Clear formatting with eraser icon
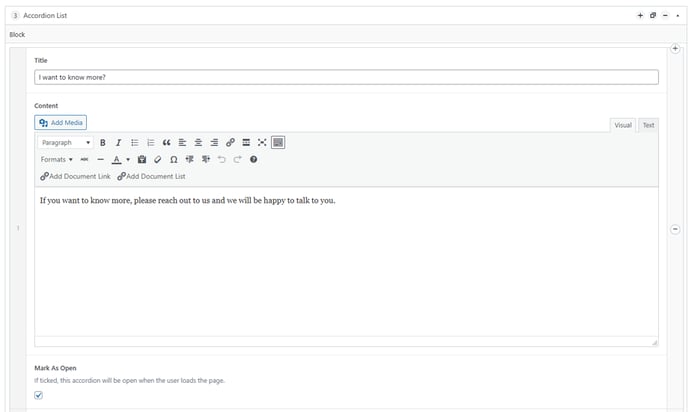The height and width of the screenshot is (412, 688). (x=158, y=159)
